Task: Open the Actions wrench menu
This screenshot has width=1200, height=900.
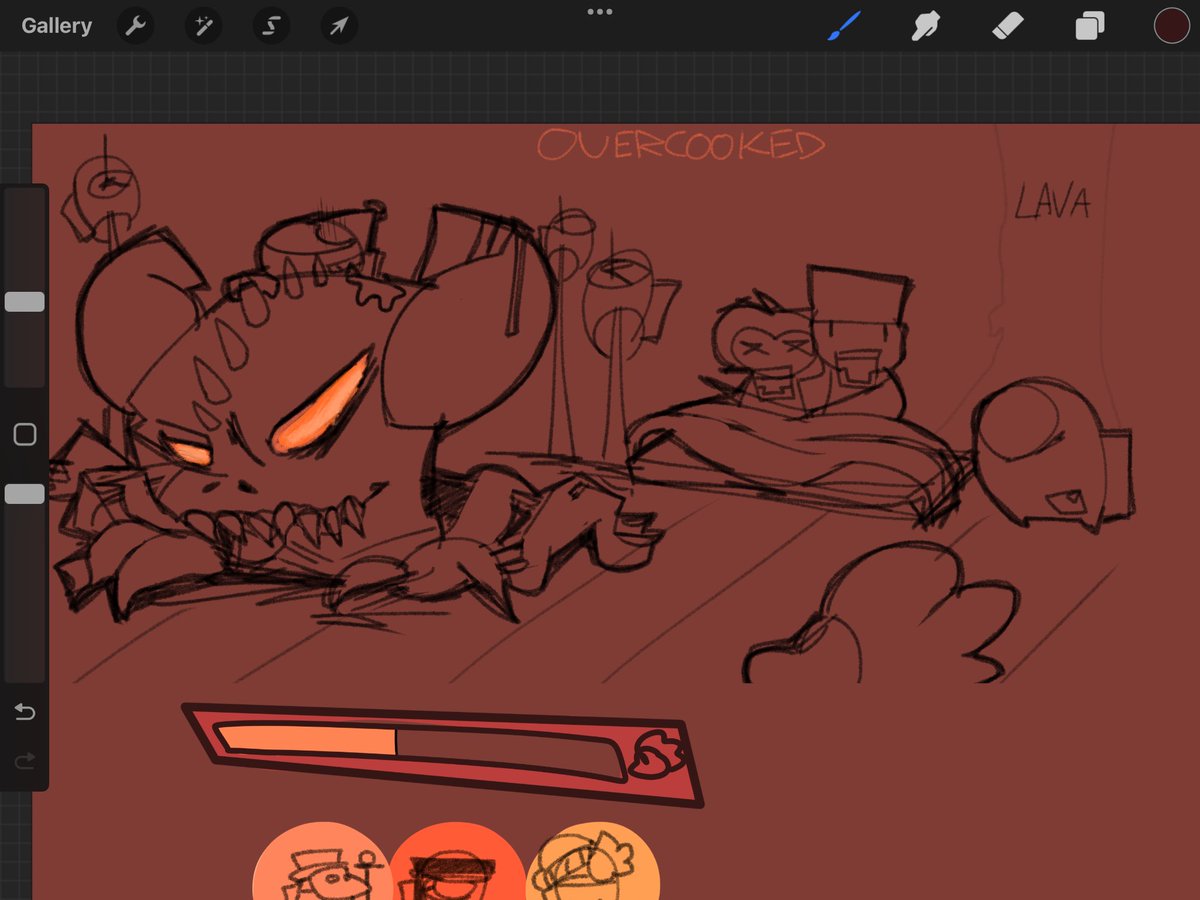Action: (x=135, y=26)
